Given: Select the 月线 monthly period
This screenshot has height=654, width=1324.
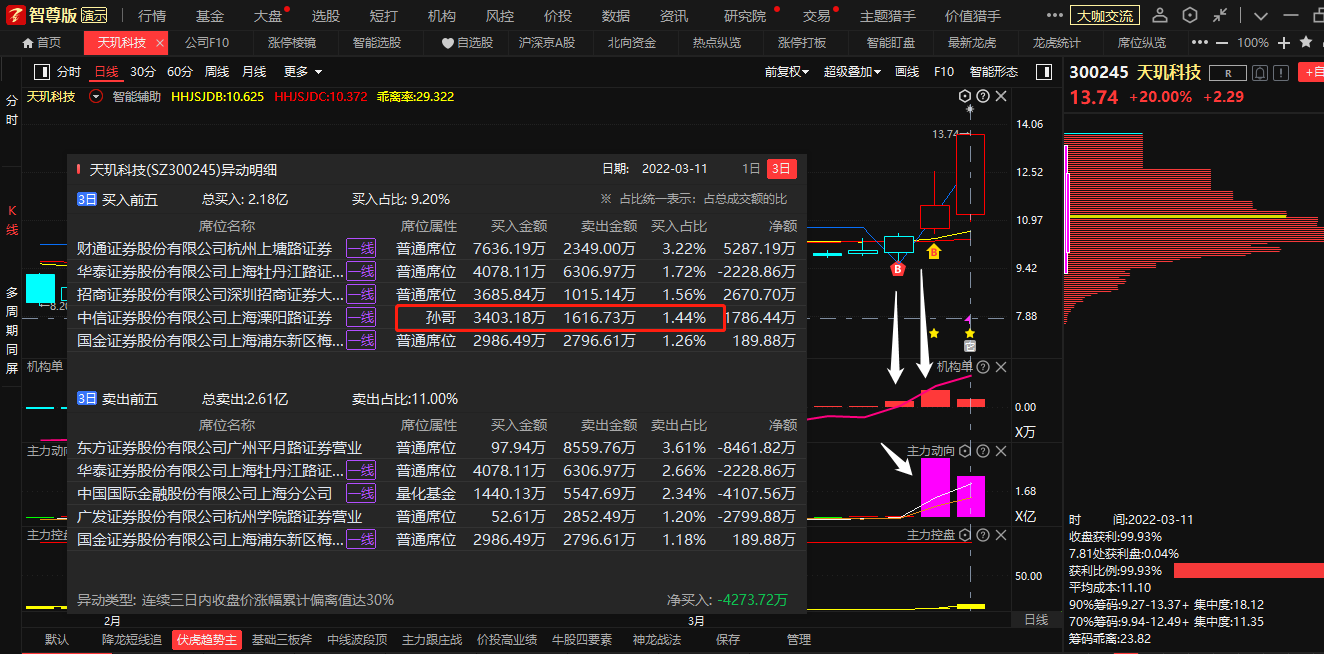Looking at the screenshot, I should coord(254,72).
